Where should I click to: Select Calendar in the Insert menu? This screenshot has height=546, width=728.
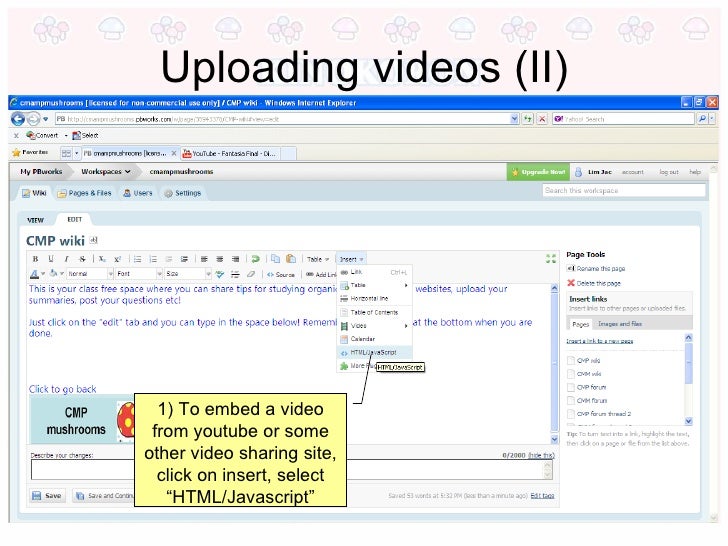pyautogui.click(x=374, y=339)
